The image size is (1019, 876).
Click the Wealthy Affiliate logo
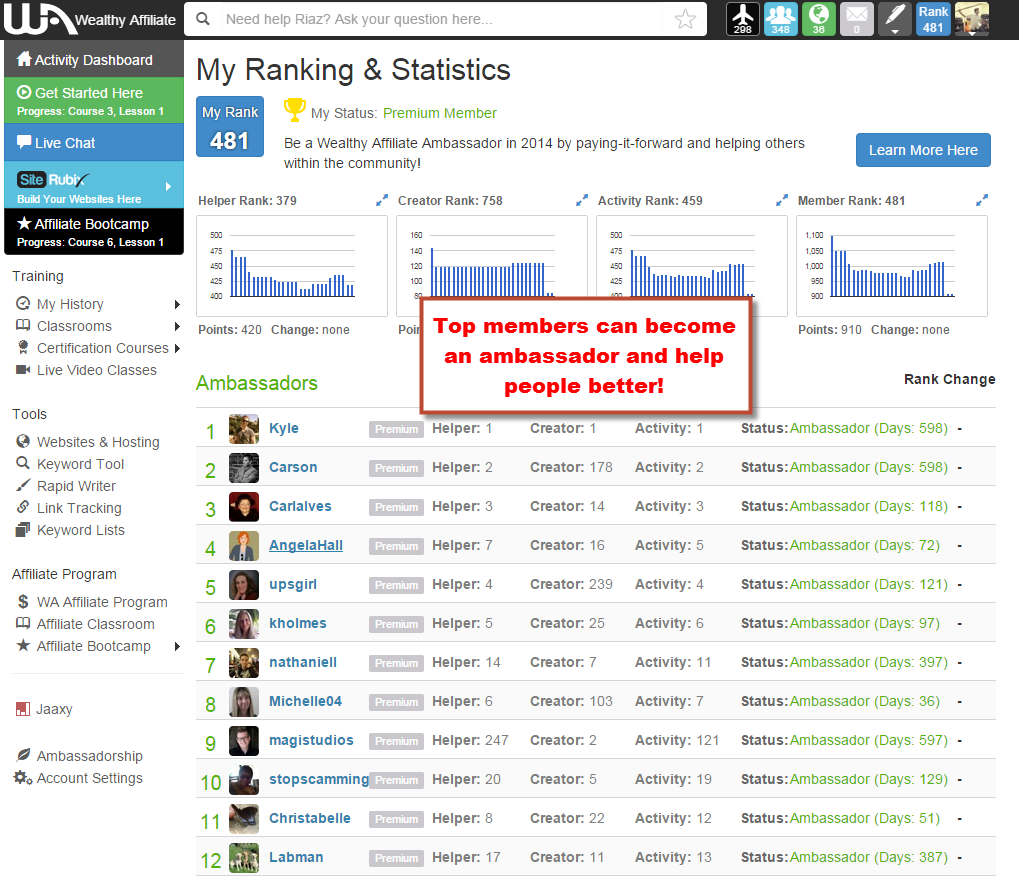[90, 19]
